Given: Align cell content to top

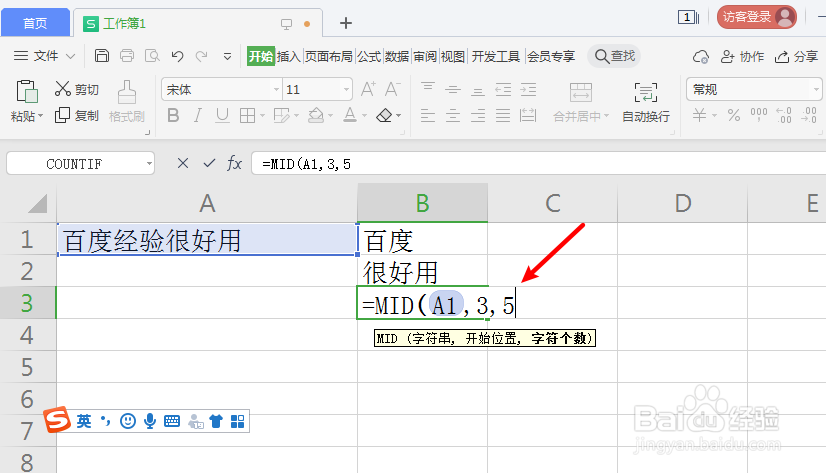Looking at the screenshot, I should pos(428,87).
